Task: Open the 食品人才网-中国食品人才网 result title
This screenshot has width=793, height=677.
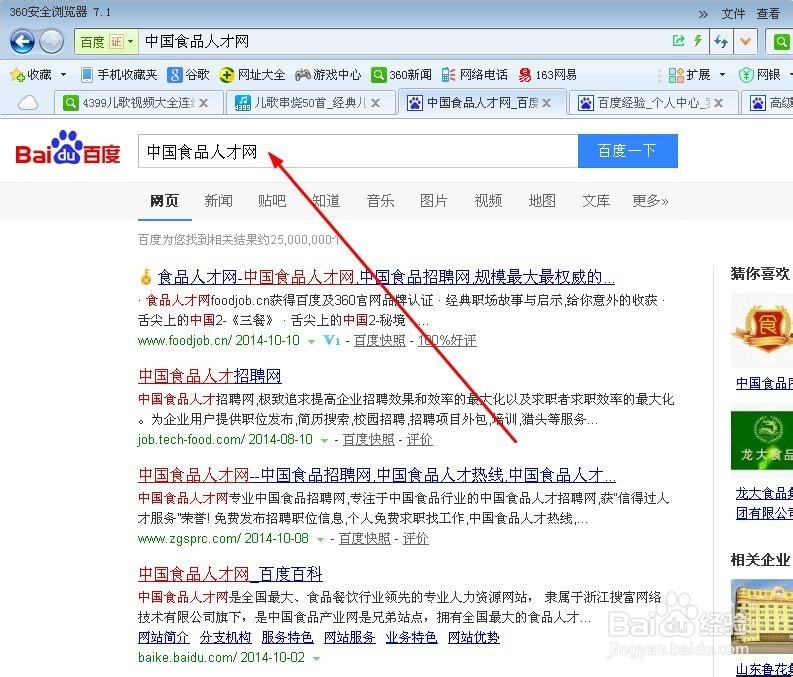Action: tap(386, 277)
